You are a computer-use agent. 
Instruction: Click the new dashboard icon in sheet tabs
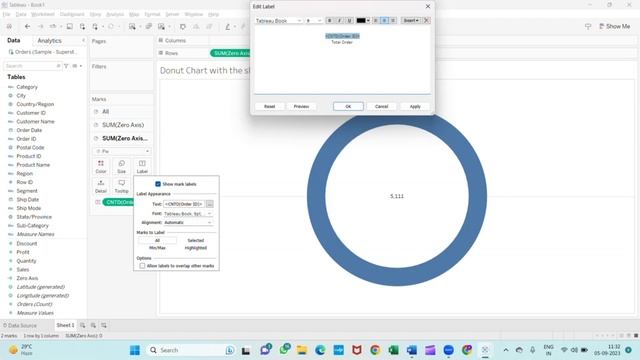click(x=93, y=325)
